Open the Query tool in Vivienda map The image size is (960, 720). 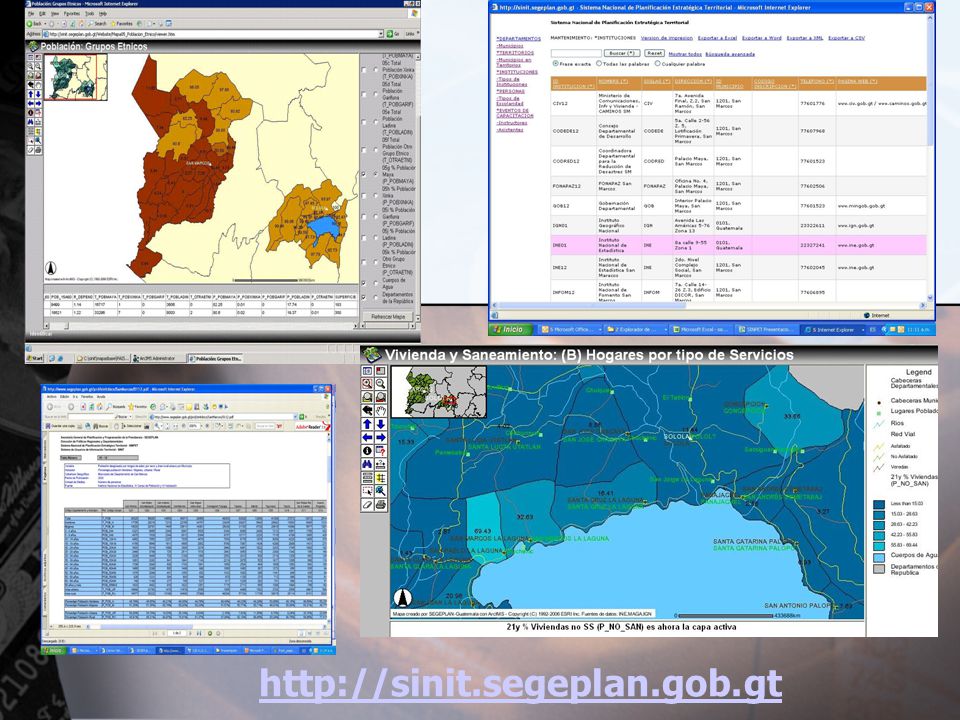380,451
